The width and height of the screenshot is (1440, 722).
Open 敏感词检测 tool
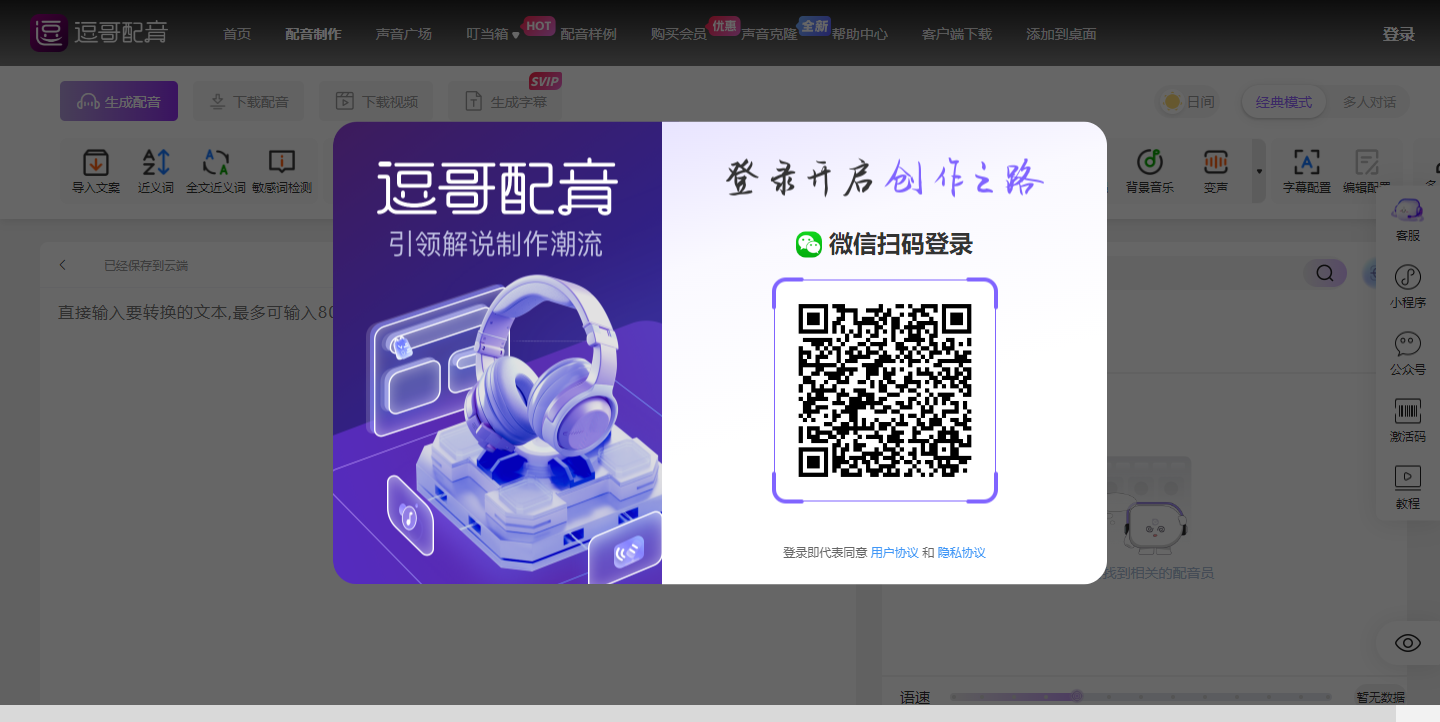[282, 170]
